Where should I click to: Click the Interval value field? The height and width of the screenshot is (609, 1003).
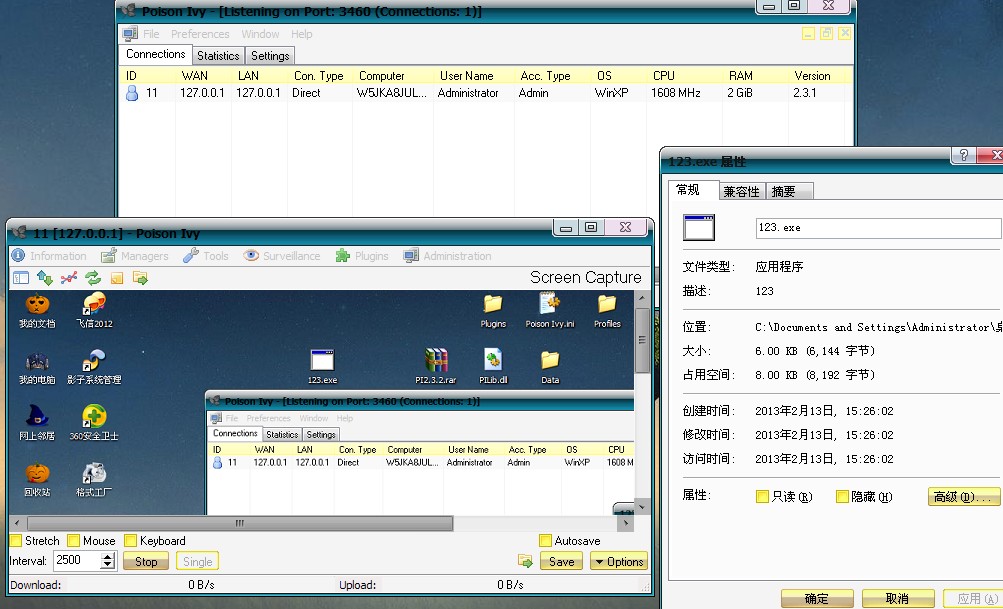coord(77,561)
